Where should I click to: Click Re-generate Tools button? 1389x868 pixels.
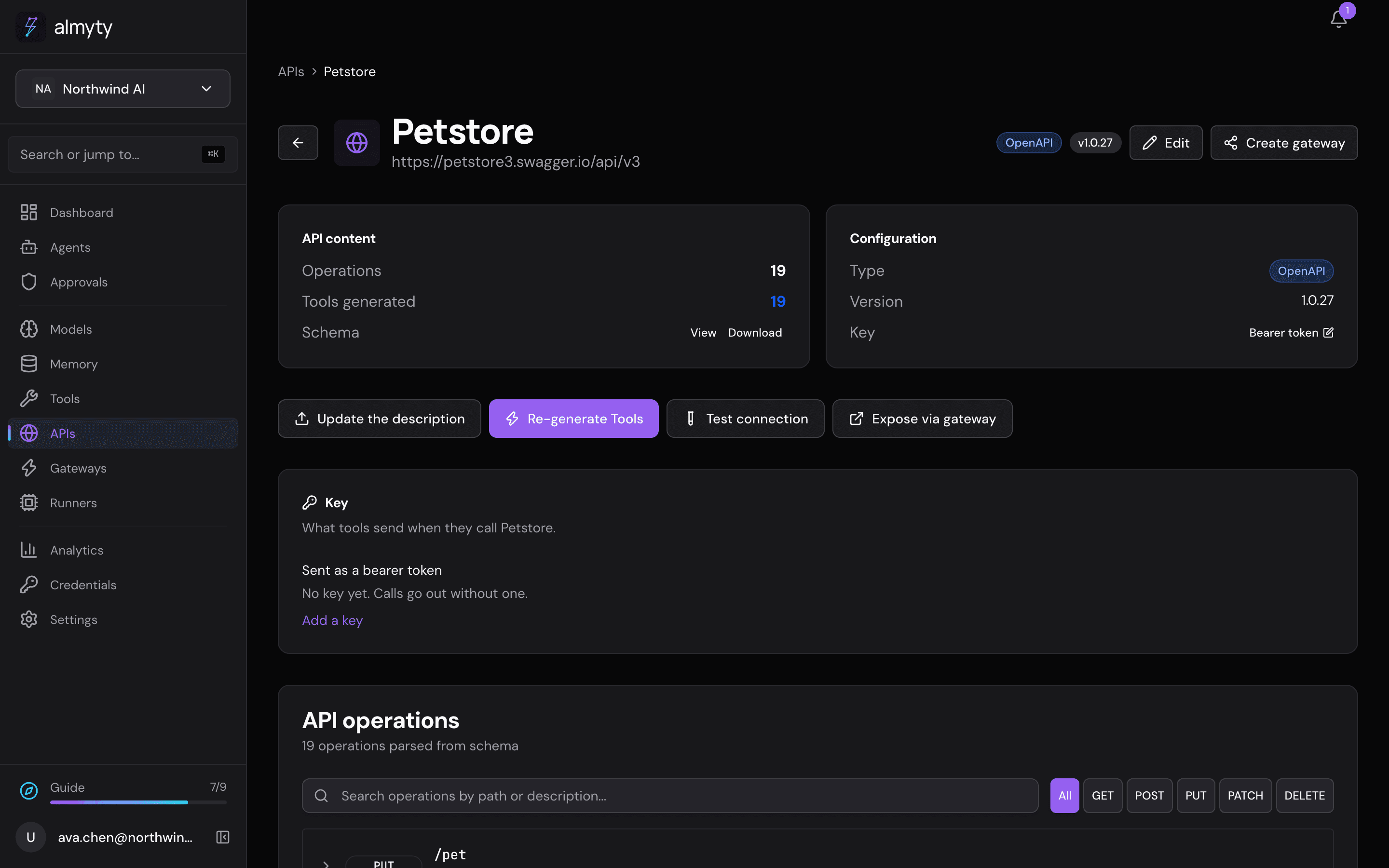tap(573, 419)
